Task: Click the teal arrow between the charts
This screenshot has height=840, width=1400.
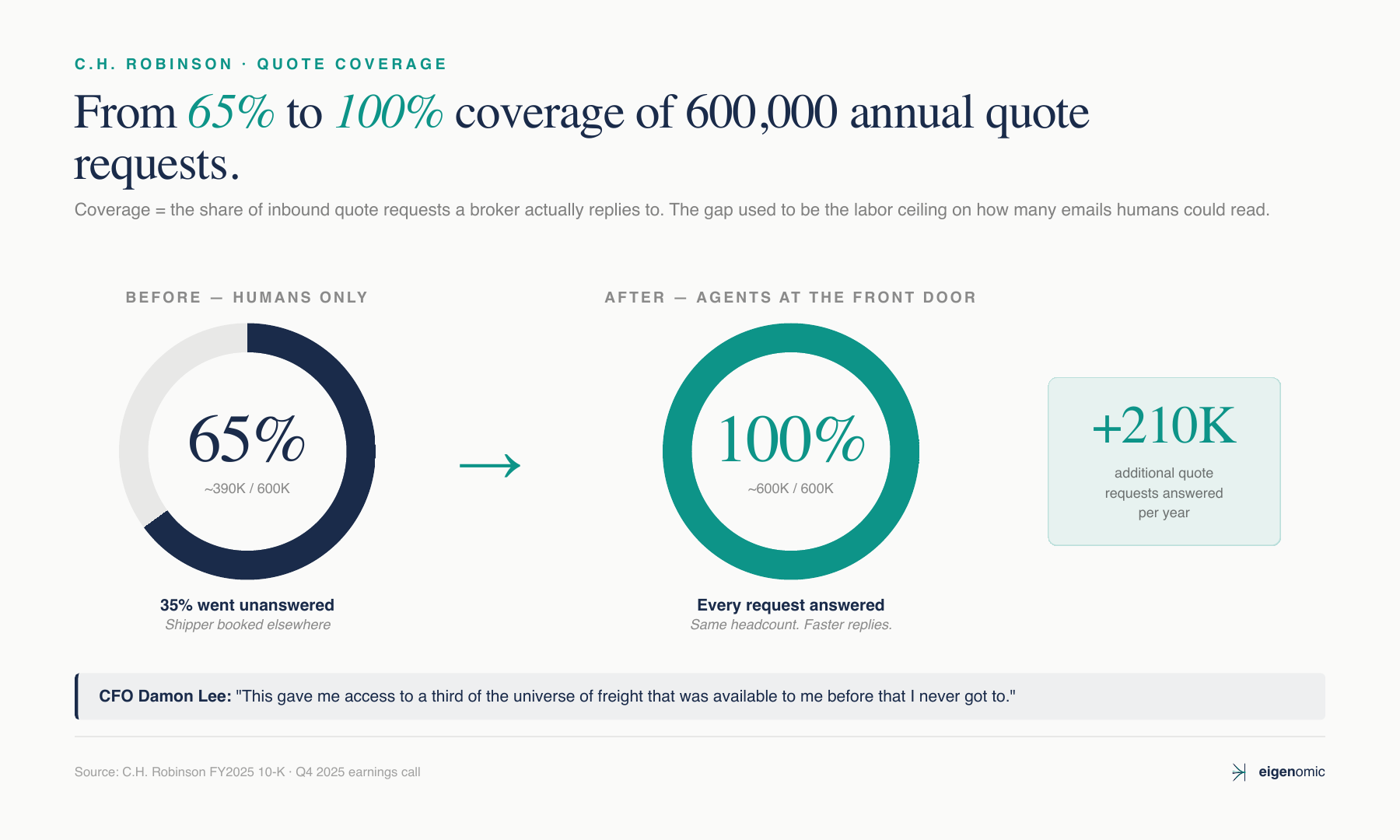Action: (489, 466)
